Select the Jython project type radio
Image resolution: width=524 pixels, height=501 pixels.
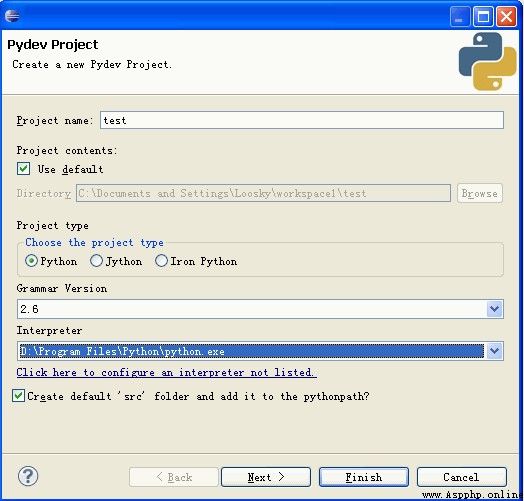click(x=96, y=261)
